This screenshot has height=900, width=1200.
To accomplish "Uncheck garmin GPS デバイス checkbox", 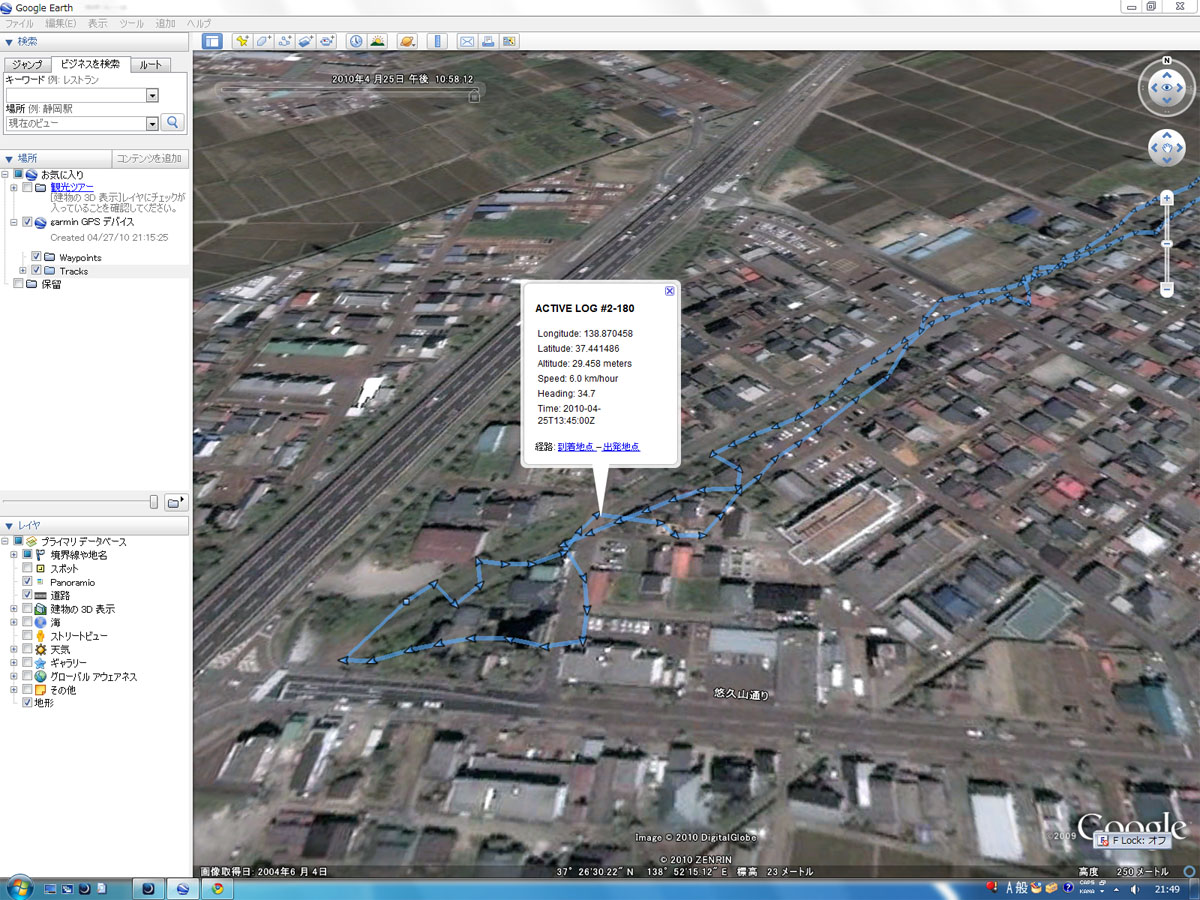I will click(27, 222).
